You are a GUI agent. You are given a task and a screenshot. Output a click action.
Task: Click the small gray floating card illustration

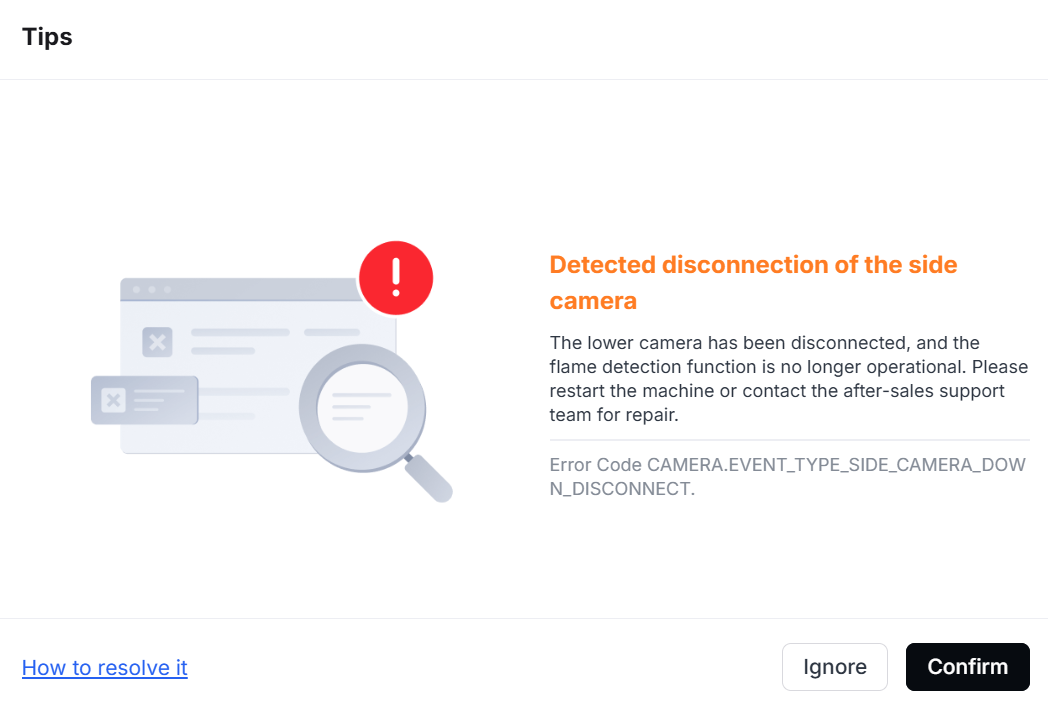[x=144, y=400]
